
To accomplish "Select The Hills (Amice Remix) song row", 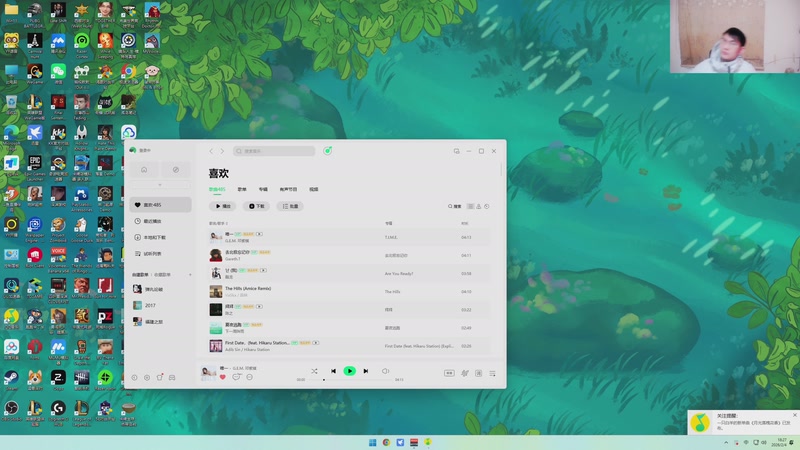I will pyautogui.click(x=349, y=291).
